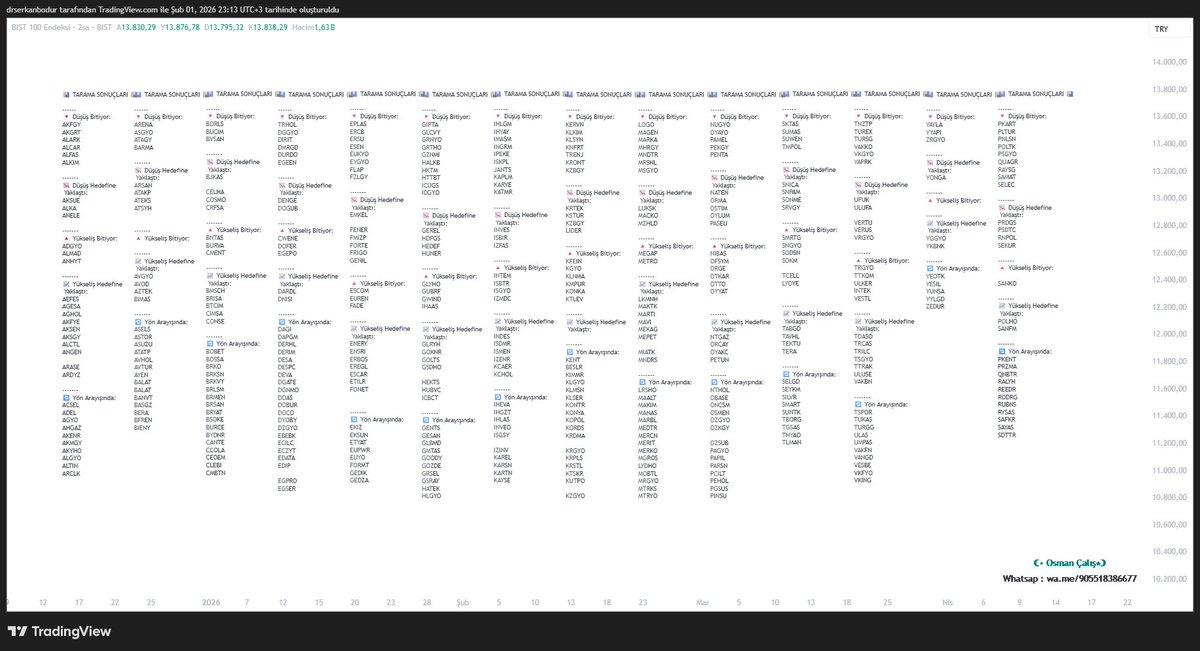
Task: Click the CIMSA ticker
Action: click(215, 313)
